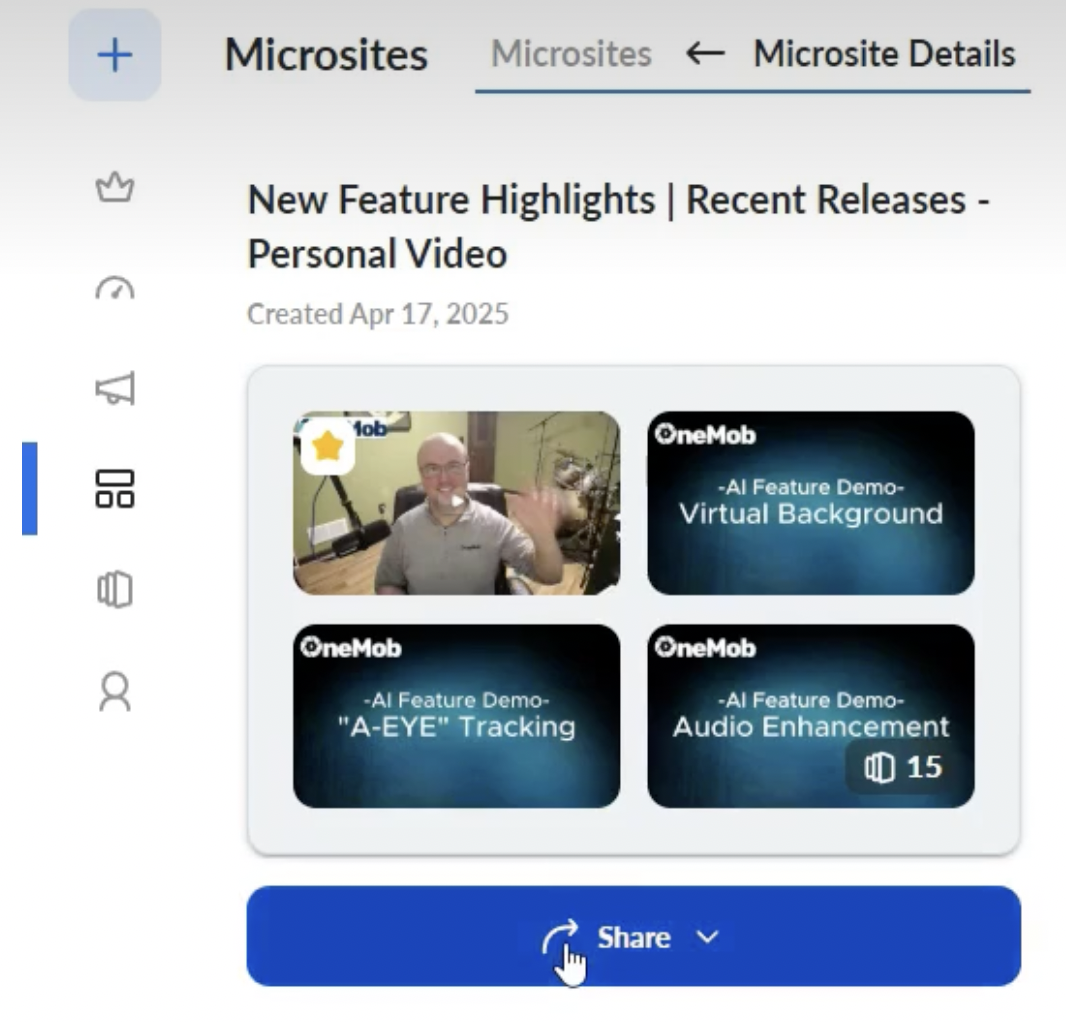Open the contacts person icon
This screenshot has width=1066, height=1022.
pos(115,692)
